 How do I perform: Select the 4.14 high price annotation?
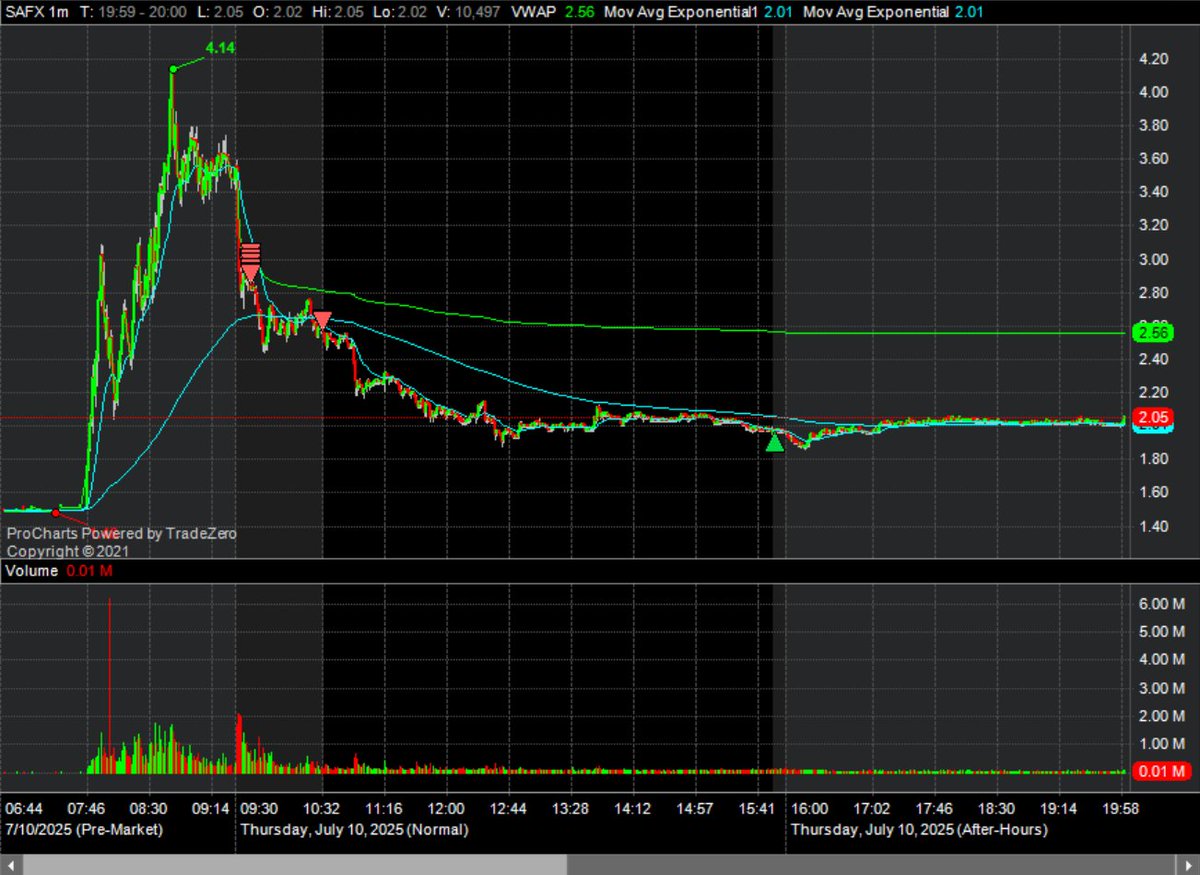click(219, 47)
